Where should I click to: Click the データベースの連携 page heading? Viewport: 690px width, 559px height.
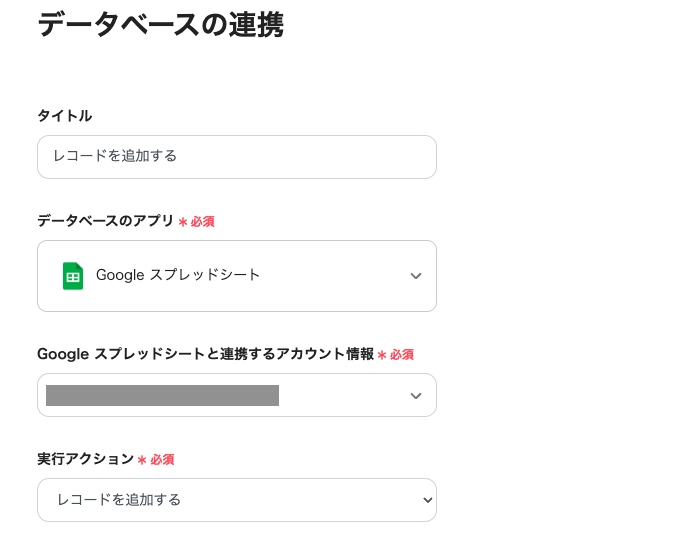coord(160,24)
